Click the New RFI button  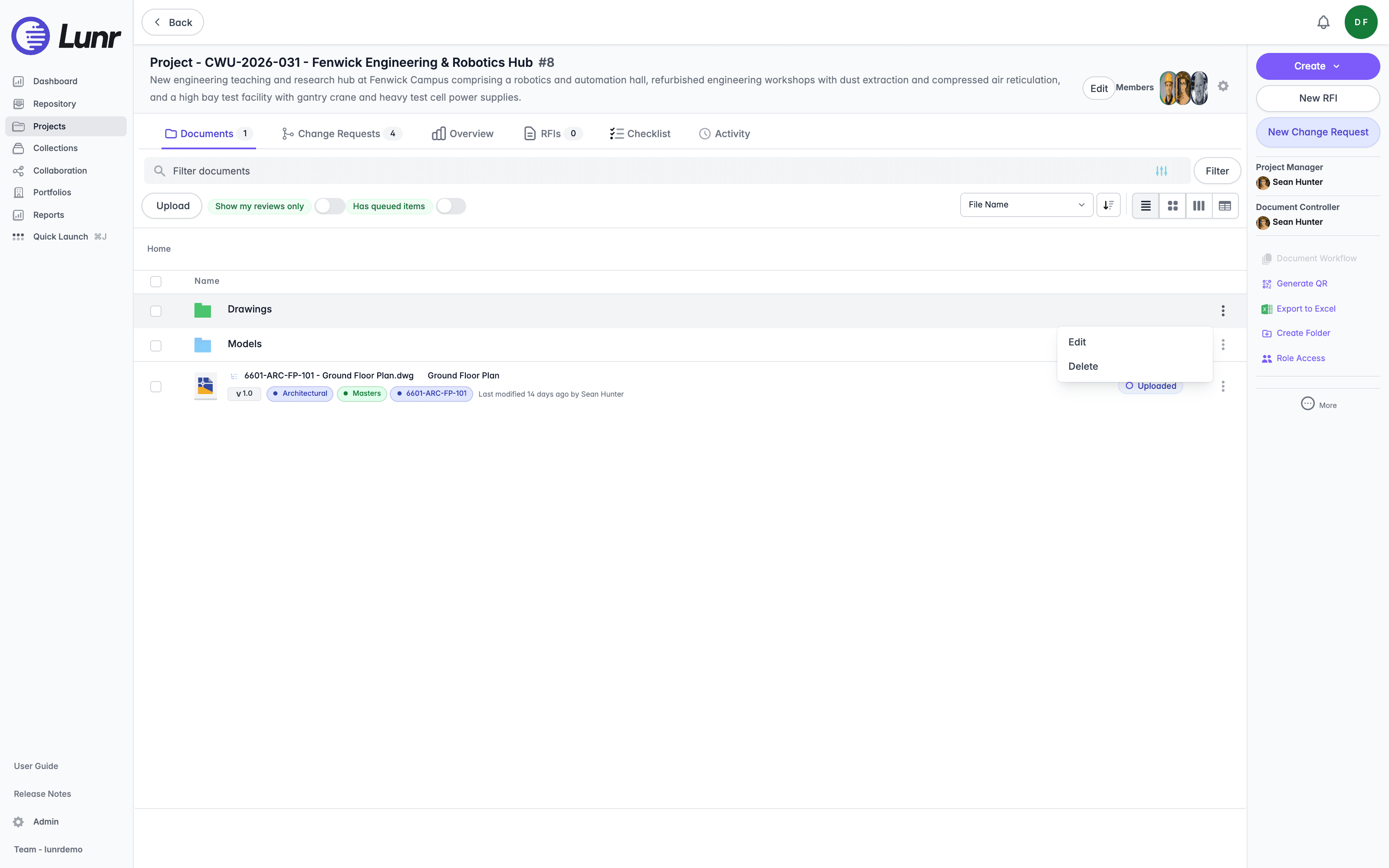click(1318, 98)
